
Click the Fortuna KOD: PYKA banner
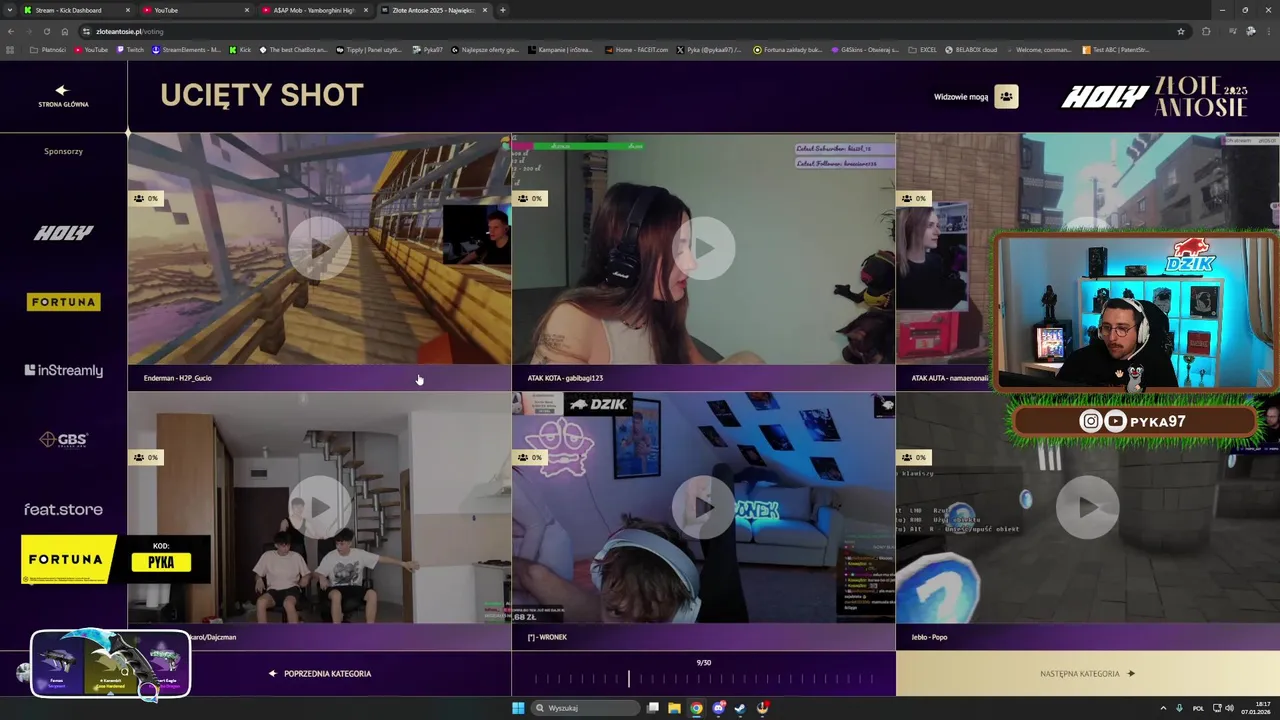tap(115, 560)
